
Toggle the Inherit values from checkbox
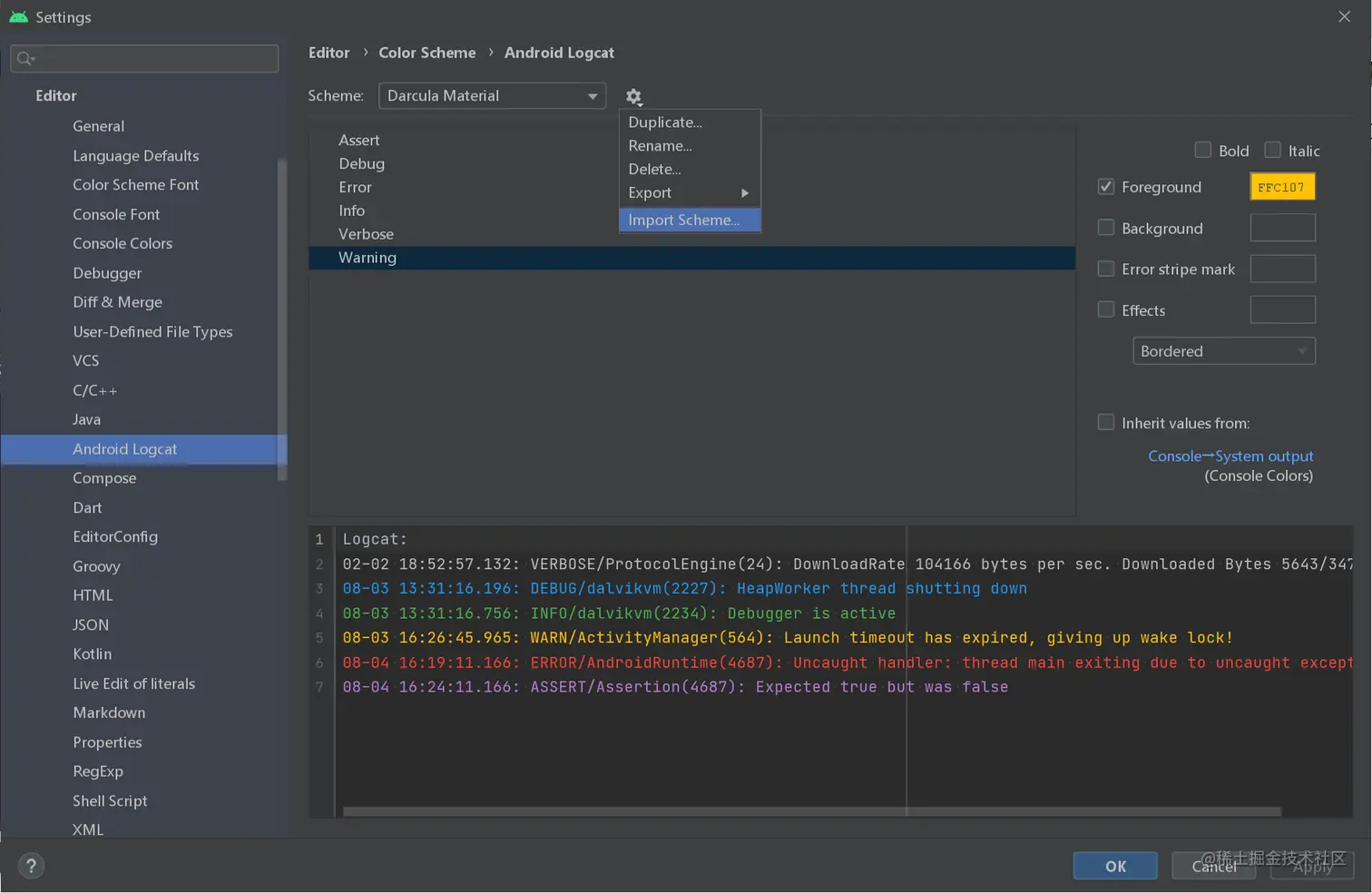coord(1106,423)
